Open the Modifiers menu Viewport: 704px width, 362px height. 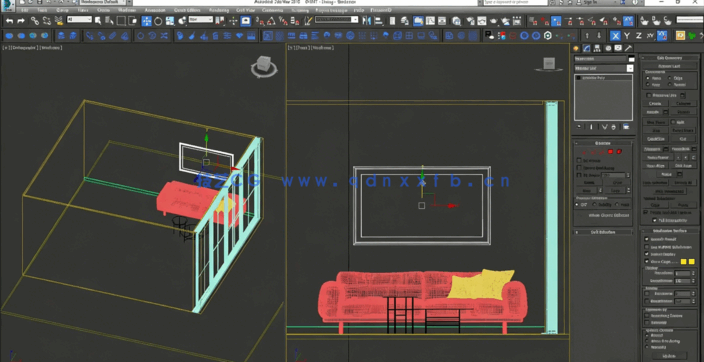click(127, 10)
